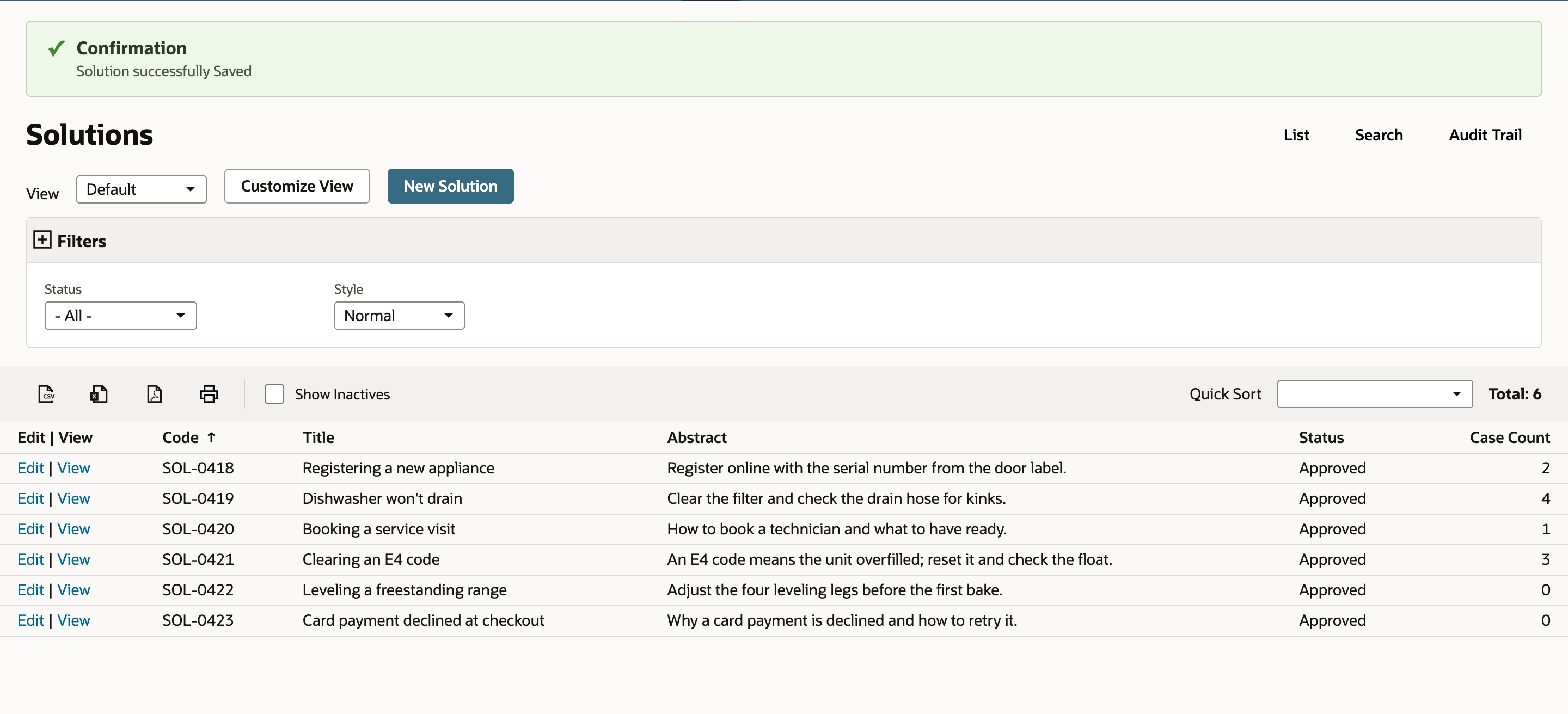The height and width of the screenshot is (714, 1568).
Task: View solution SOL-0421
Action: point(73,559)
